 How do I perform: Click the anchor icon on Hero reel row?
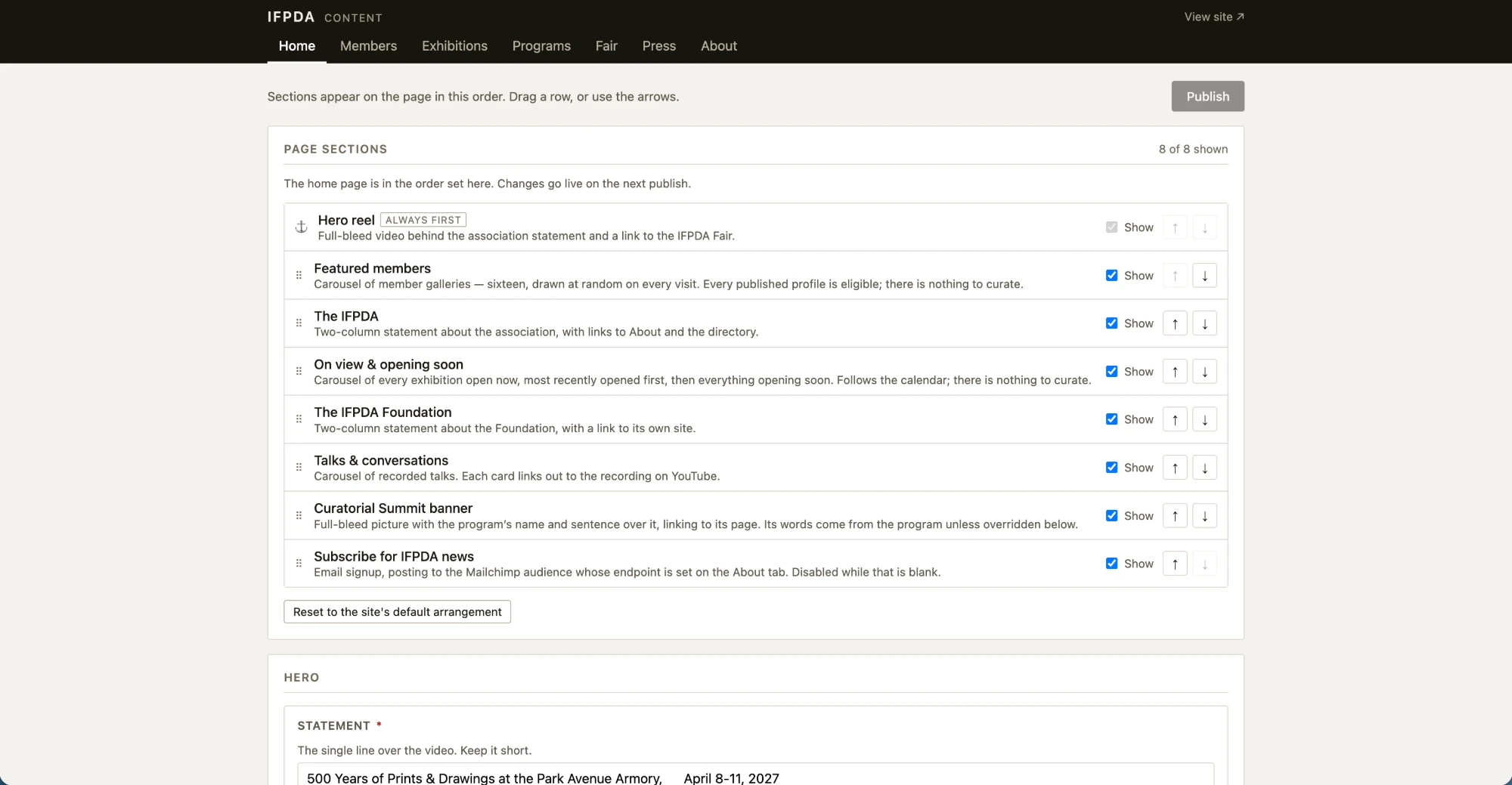[301, 227]
